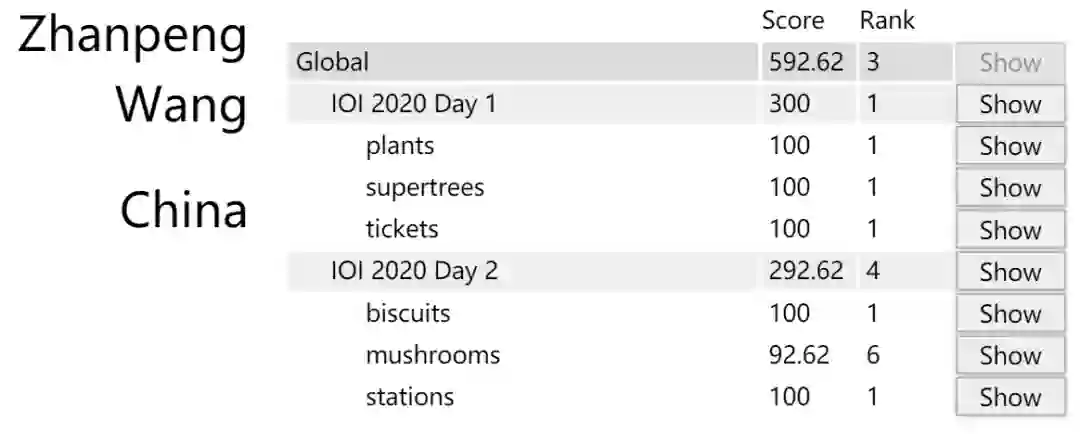Show IOI 2020 Day 2 details
This screenshot has width=1080, height=434.
click(x=1010, y=272)
